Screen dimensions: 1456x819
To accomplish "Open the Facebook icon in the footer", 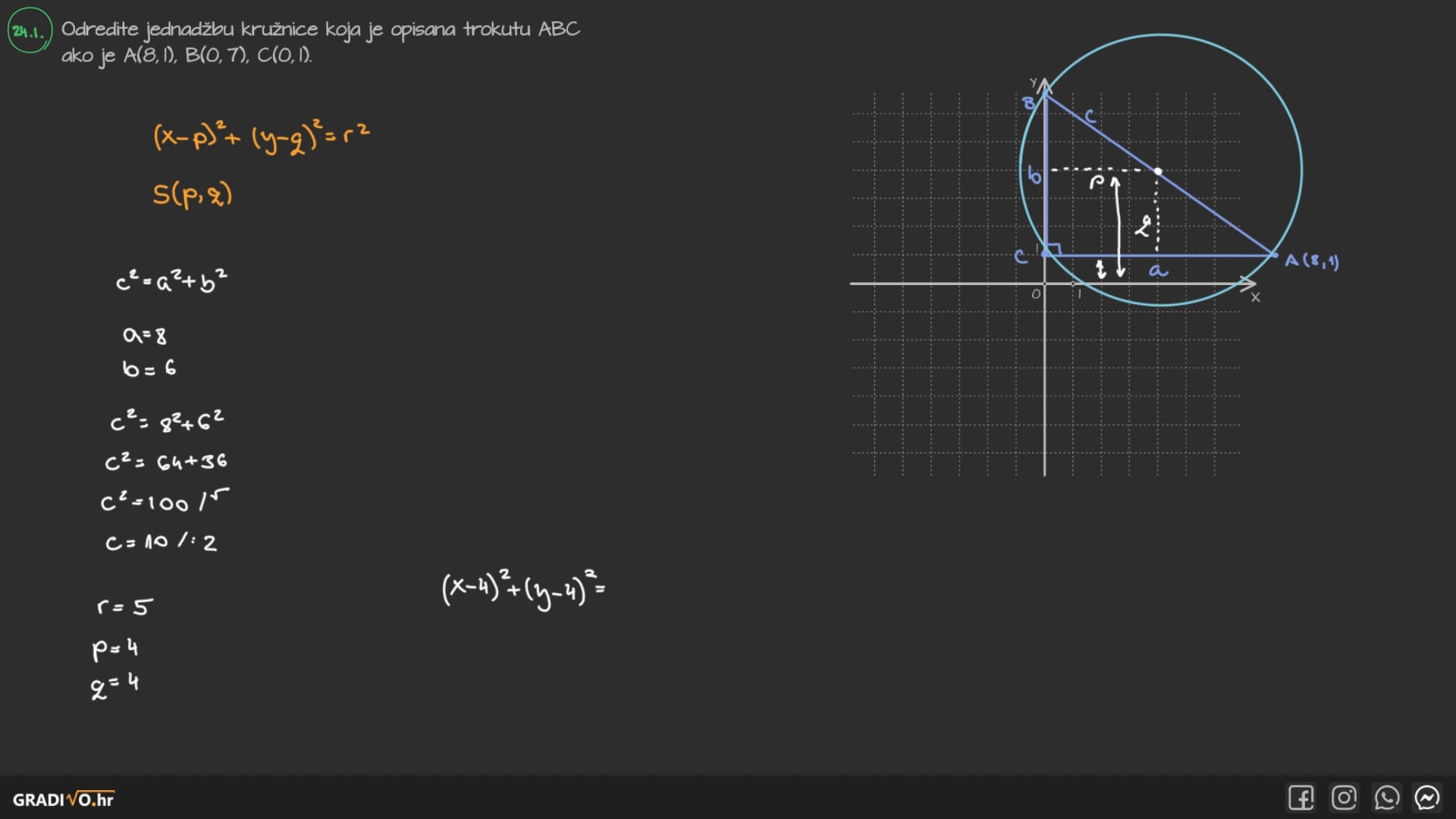I will [1301, 798].
